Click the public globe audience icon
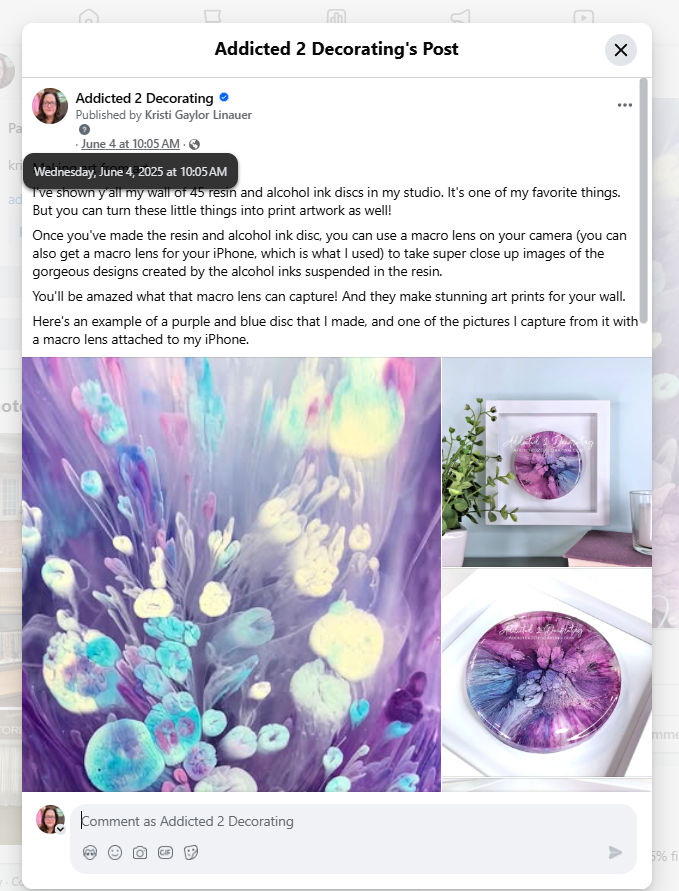 (194, 144)
